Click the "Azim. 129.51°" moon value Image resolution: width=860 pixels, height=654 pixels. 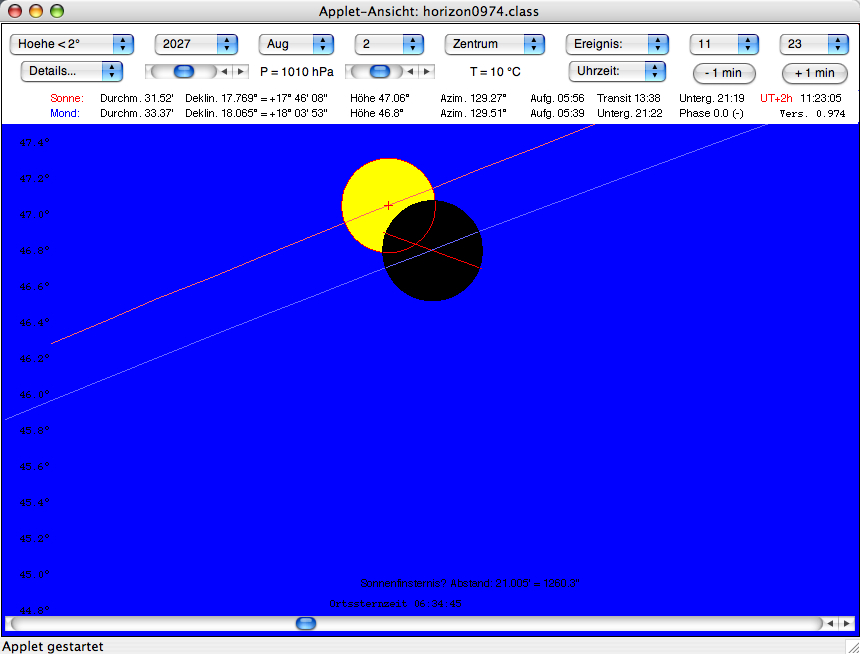[473, 113]
